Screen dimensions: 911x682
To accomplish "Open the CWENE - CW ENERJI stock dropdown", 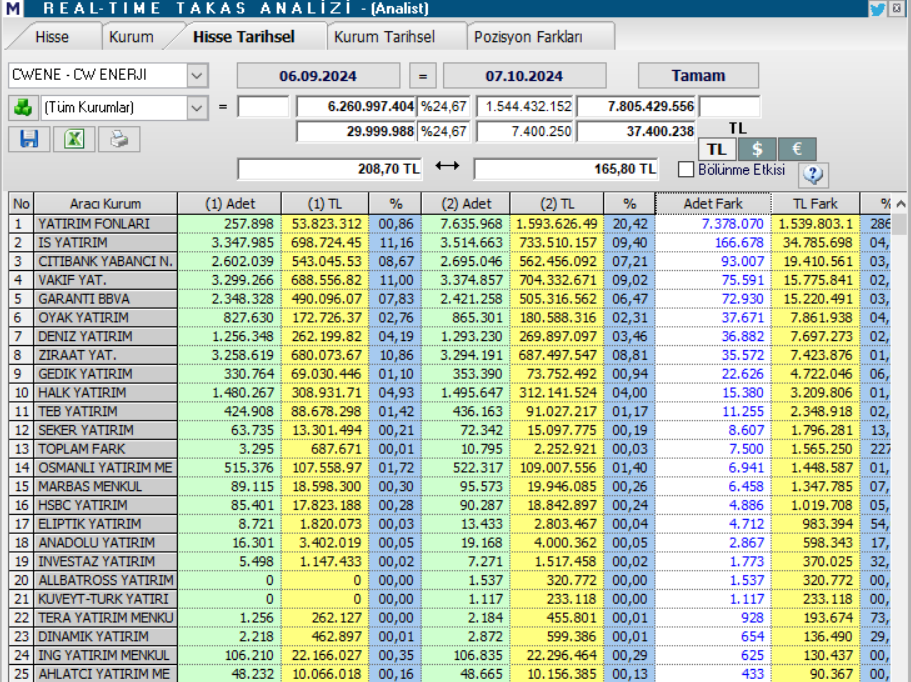I will tap(197, 75).
